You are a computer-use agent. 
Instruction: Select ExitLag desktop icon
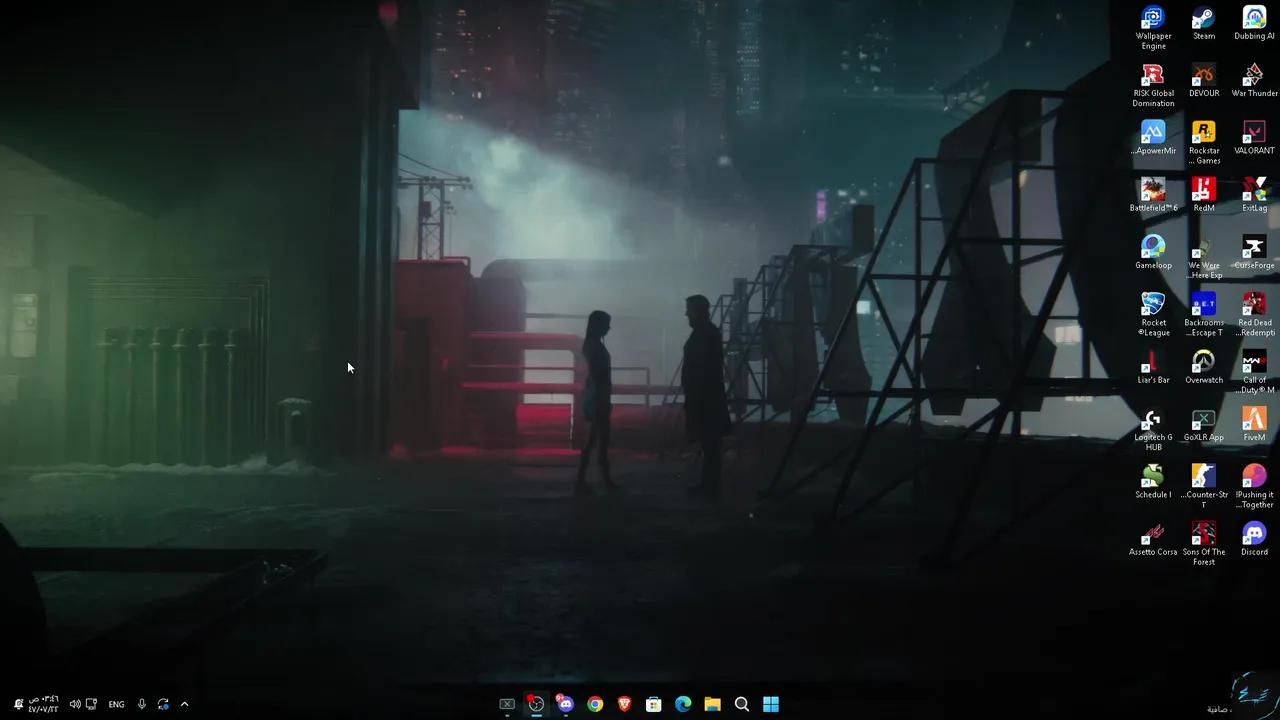1254,195
